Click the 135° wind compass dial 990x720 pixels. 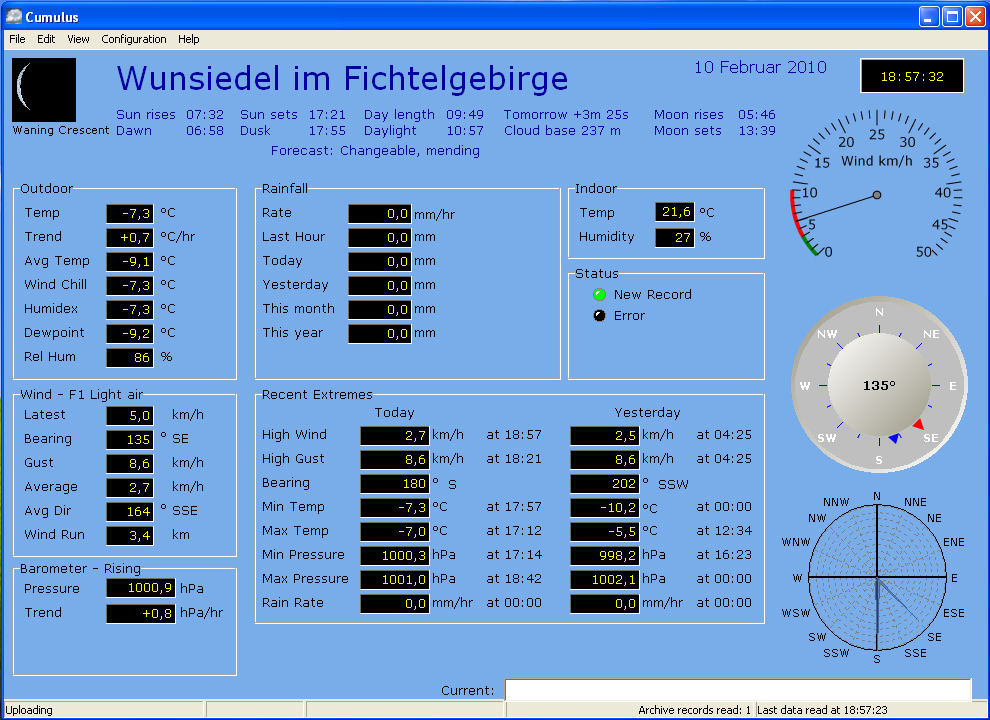click(x=879, y=385)
